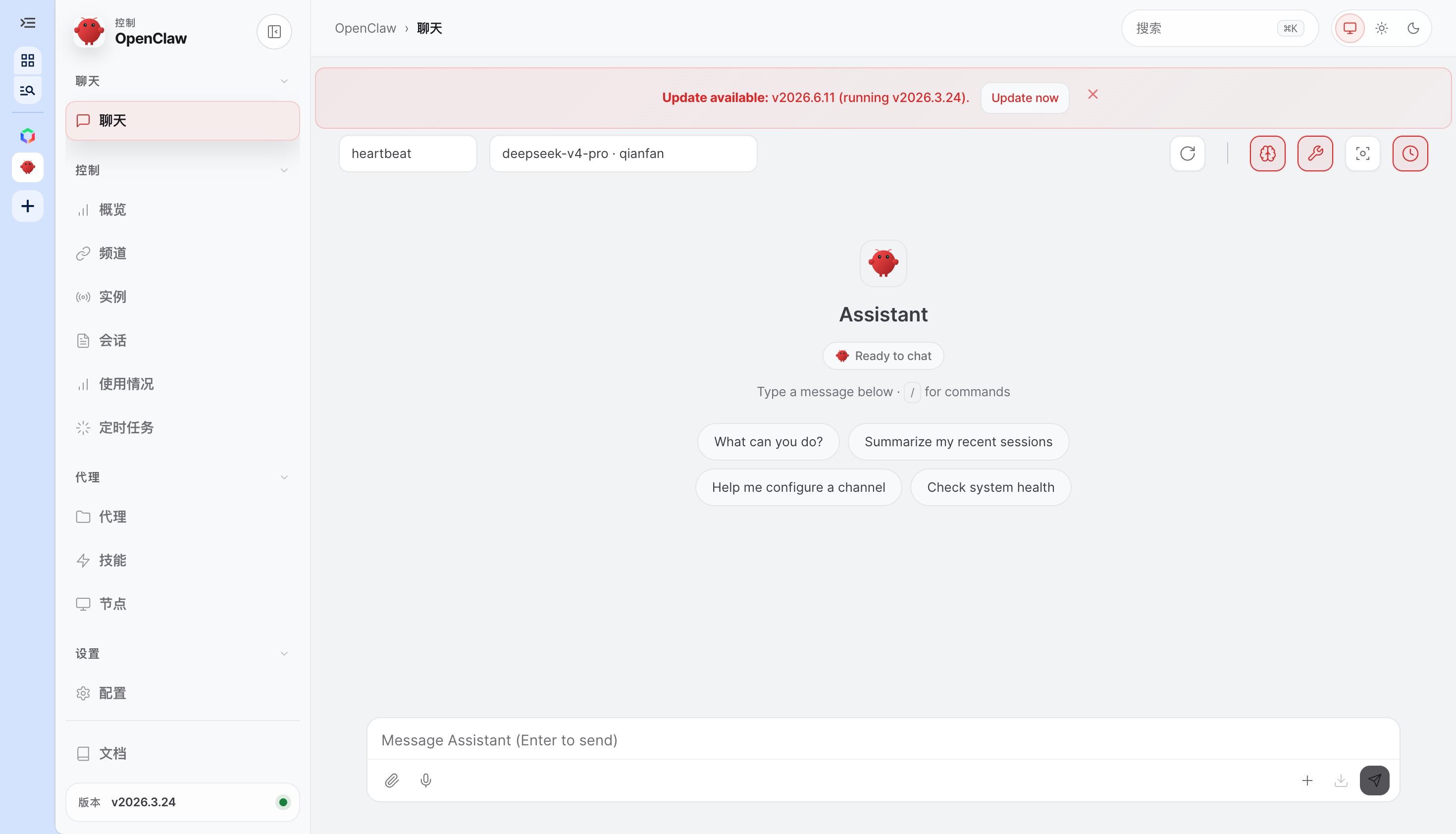Open 节点 nodes page
Image resolution: width=1456 pixels, height=834 pixels.
[x=183, y=604]
